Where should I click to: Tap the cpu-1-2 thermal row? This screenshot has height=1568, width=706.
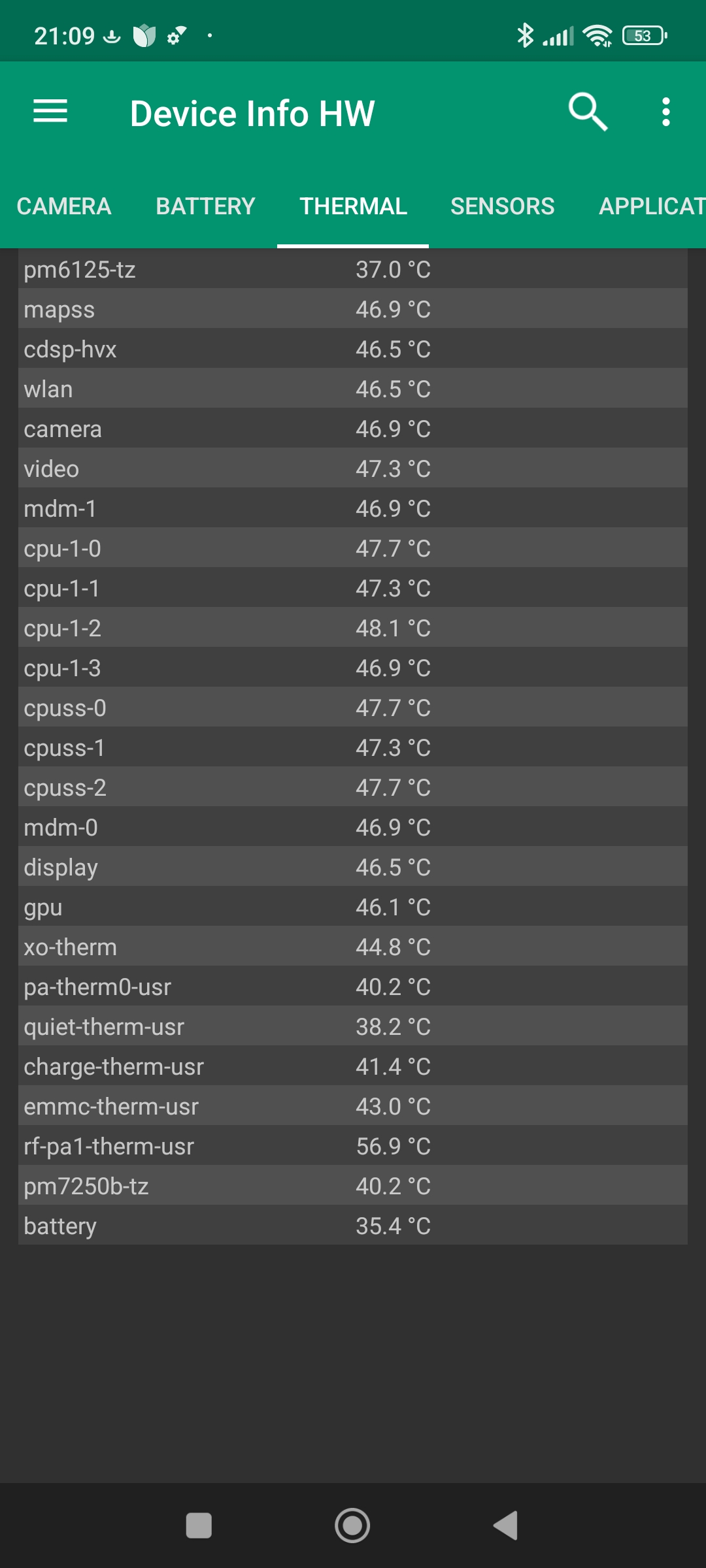[353, 628]
